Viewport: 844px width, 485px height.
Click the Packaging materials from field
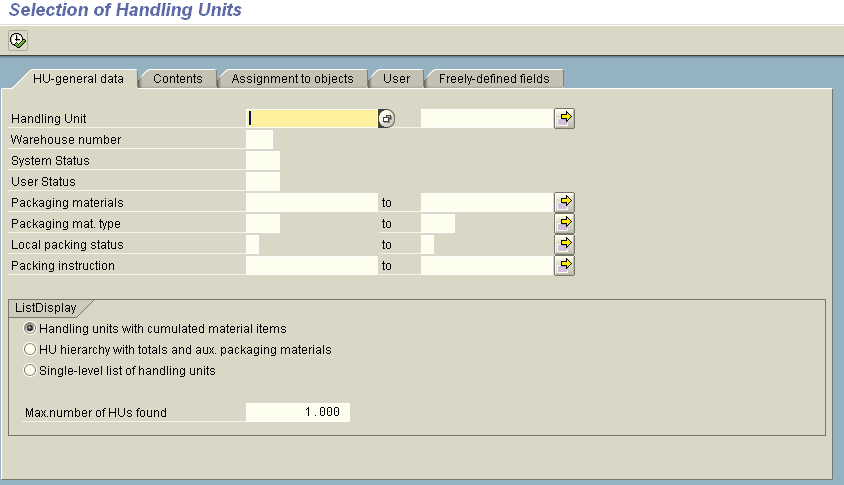pos(311,202)
